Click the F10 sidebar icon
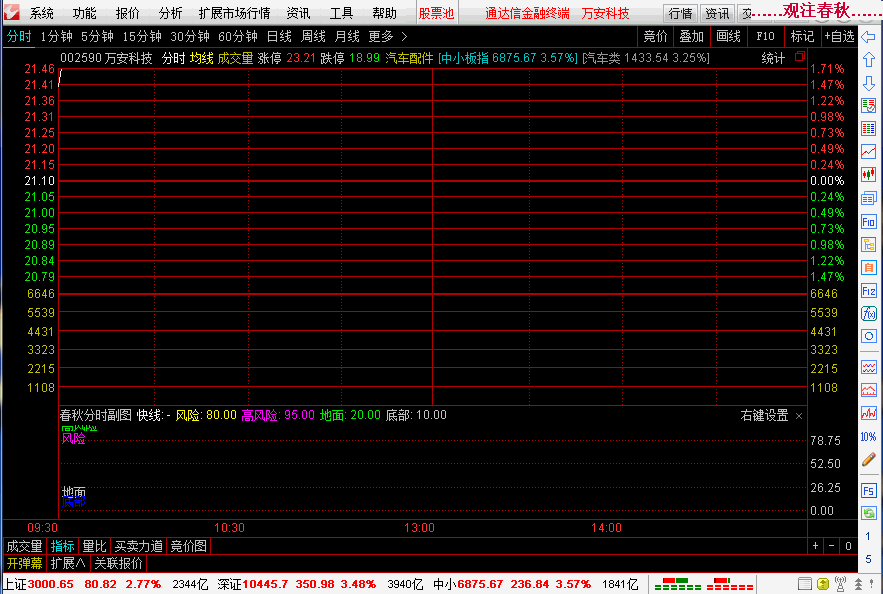 tap(868, 222)
